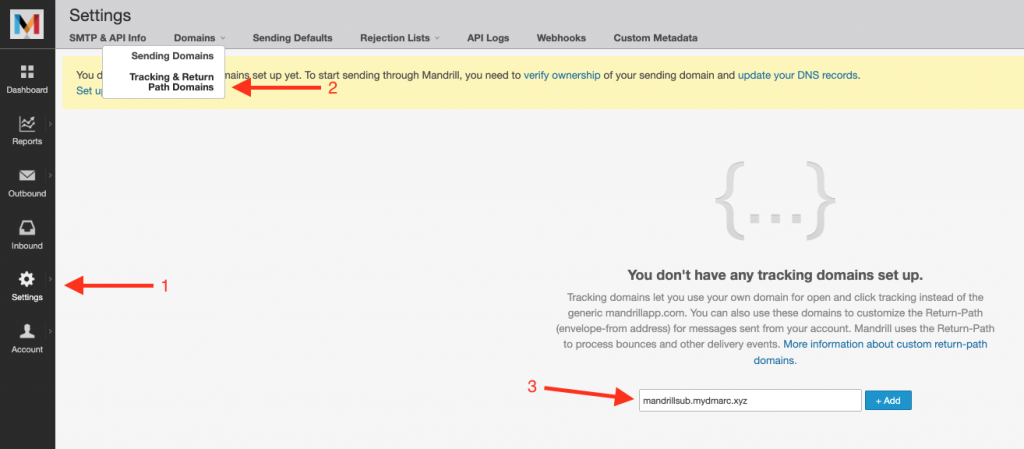Open the Reports chart icon
Screen dimensions: 1024x449
point(27,124)
